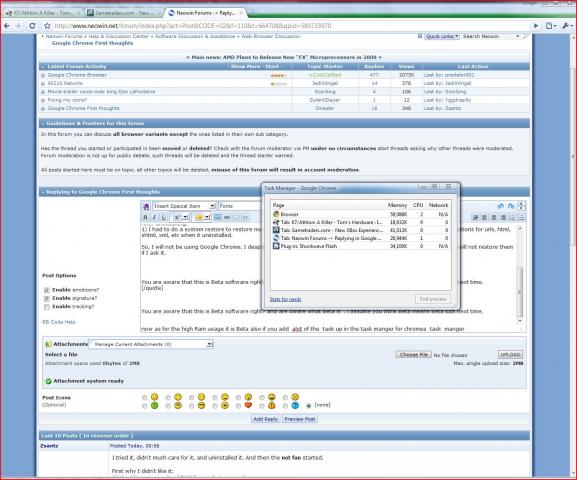The height and width of the screenshot is (480, 577).
Task: Open the Quick Links dropdown
Action: click(442, 36)
